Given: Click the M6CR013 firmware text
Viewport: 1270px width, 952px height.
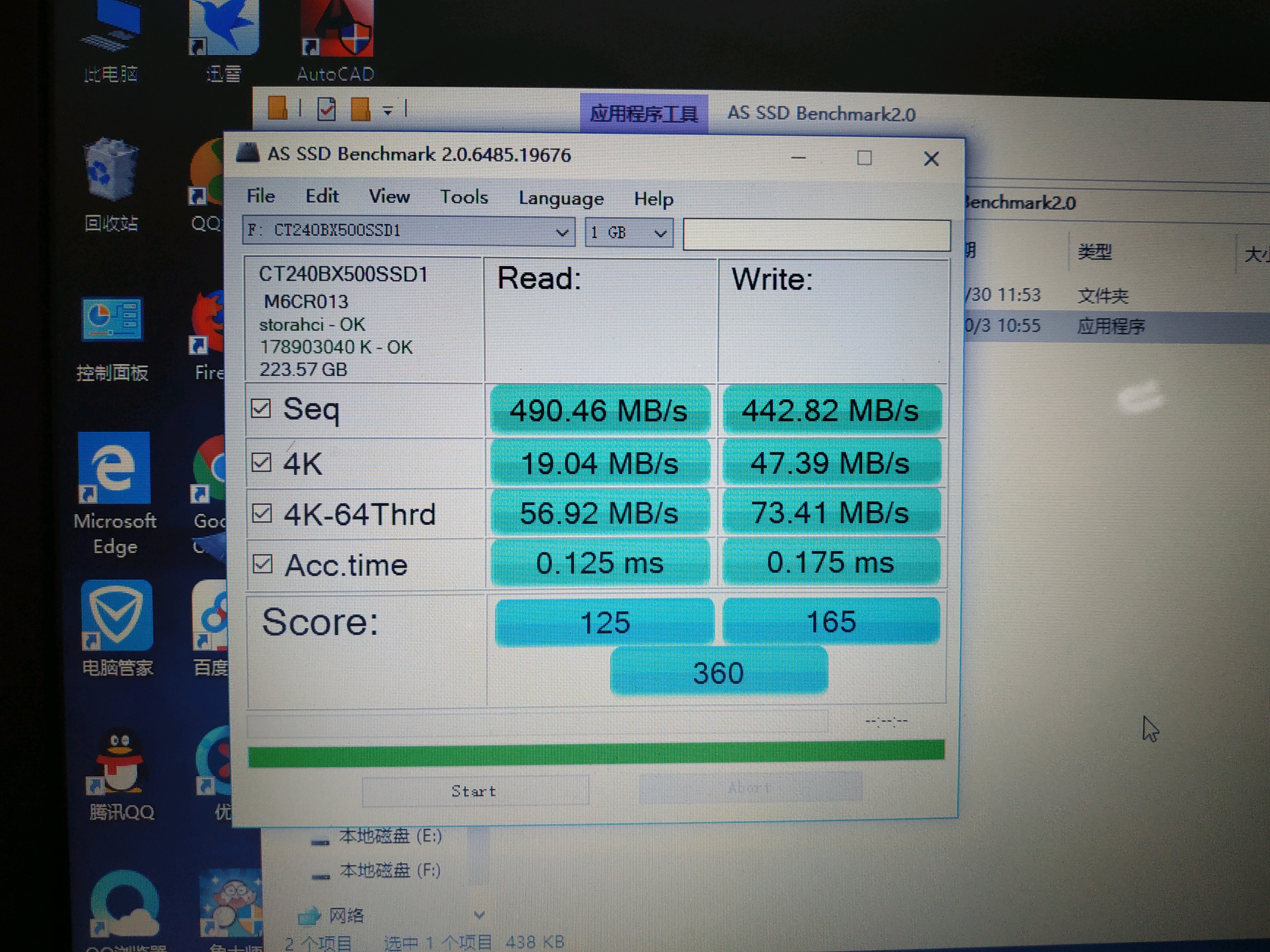Looking at the screenshot, I should point(306,302).
